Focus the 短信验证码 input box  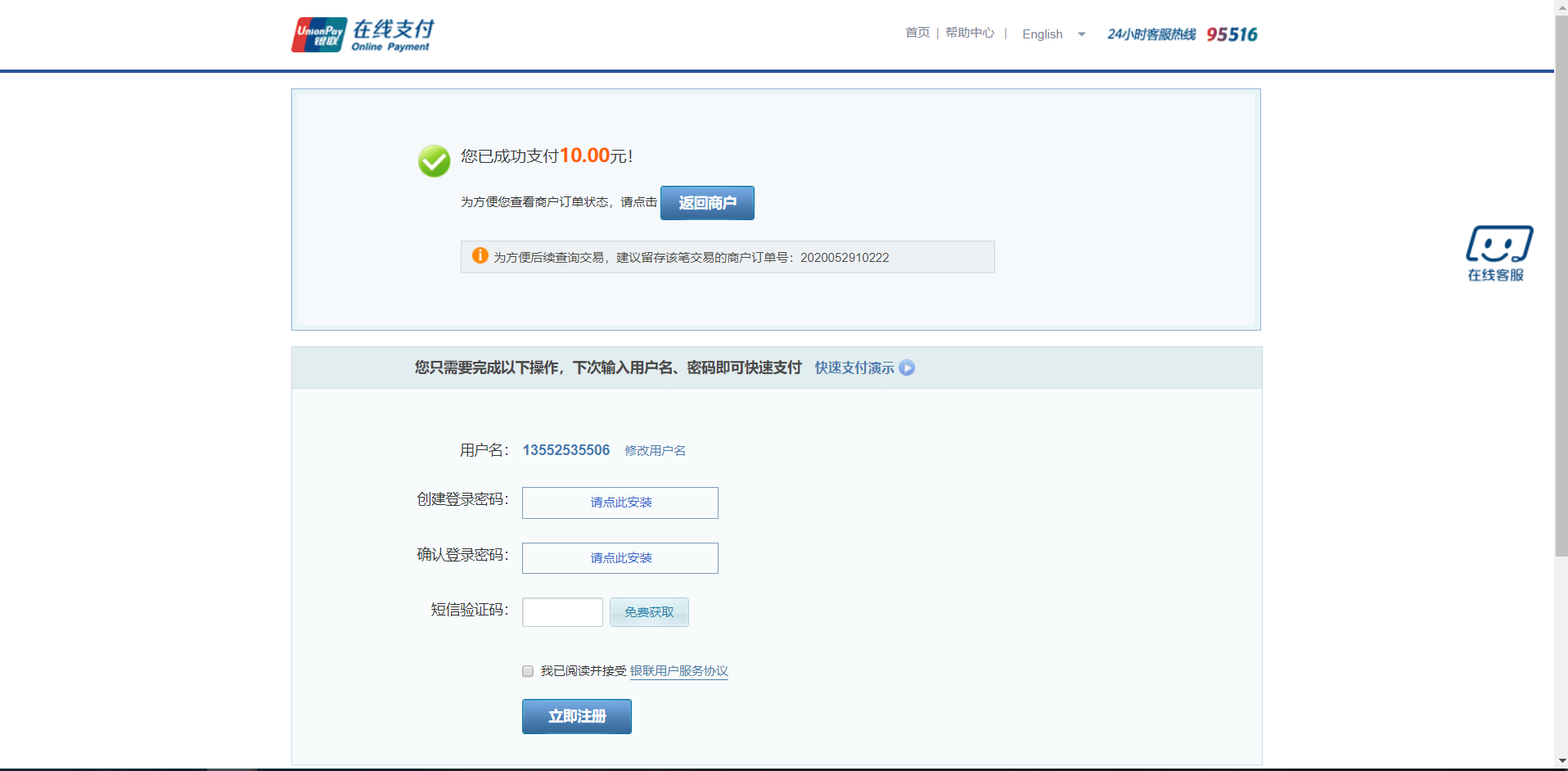(562, 612)
